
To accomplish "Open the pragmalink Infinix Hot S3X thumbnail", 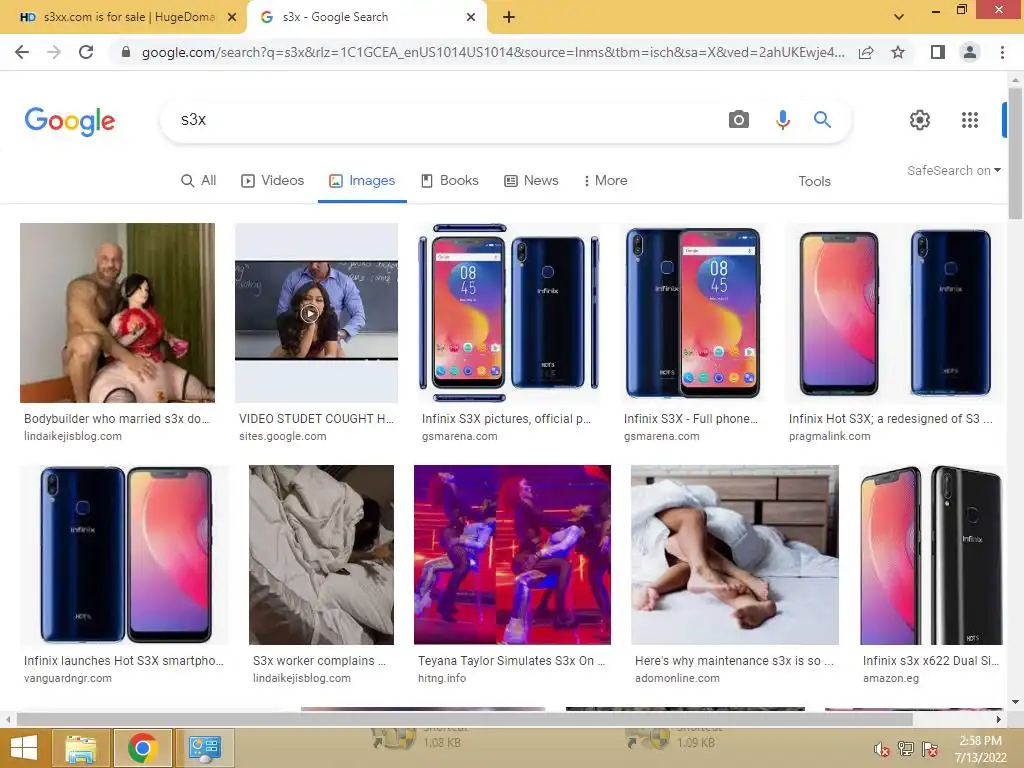I will coord(895,313).
